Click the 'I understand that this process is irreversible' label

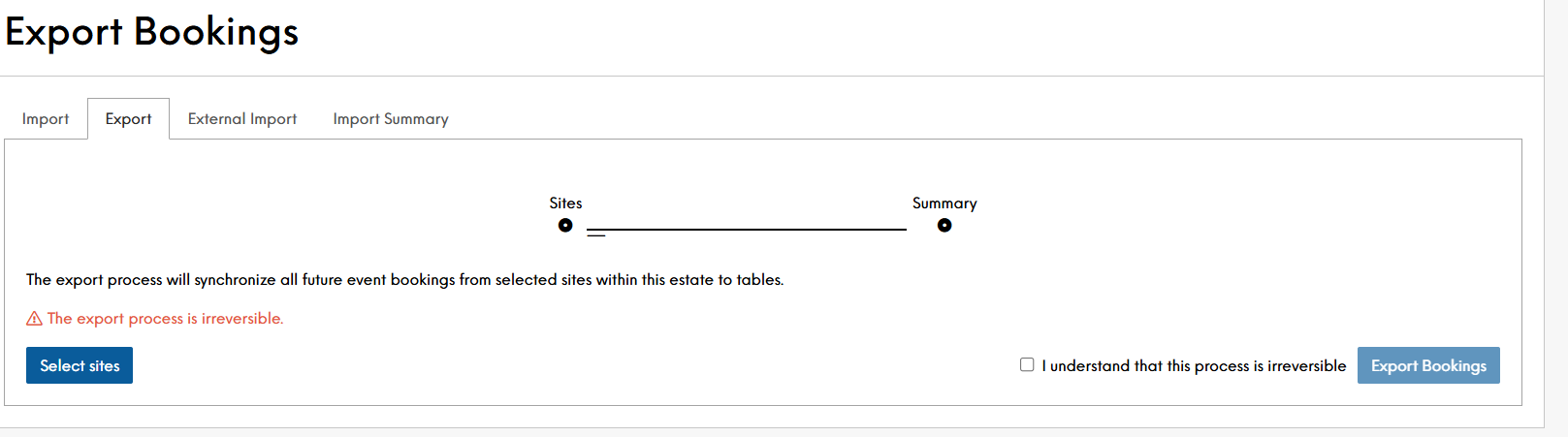point(1194,366)
